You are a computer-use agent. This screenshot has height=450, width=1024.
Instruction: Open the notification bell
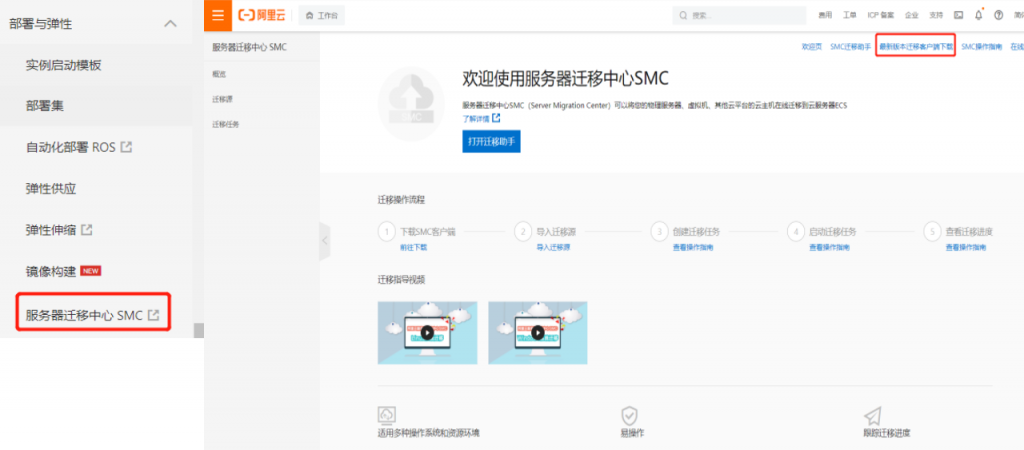tap(978, 15)
